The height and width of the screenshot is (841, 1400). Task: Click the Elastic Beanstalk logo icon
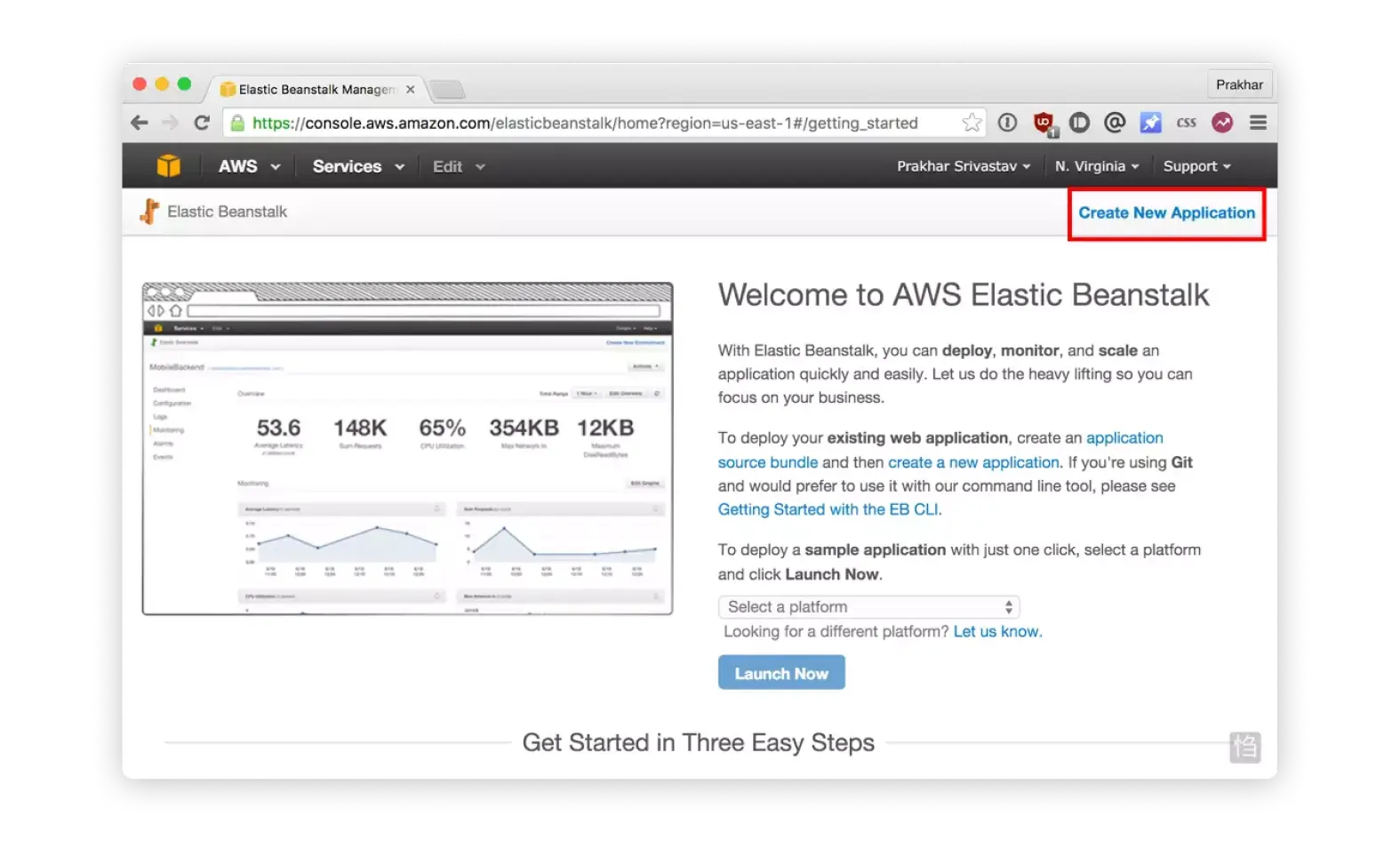point(149,212)
